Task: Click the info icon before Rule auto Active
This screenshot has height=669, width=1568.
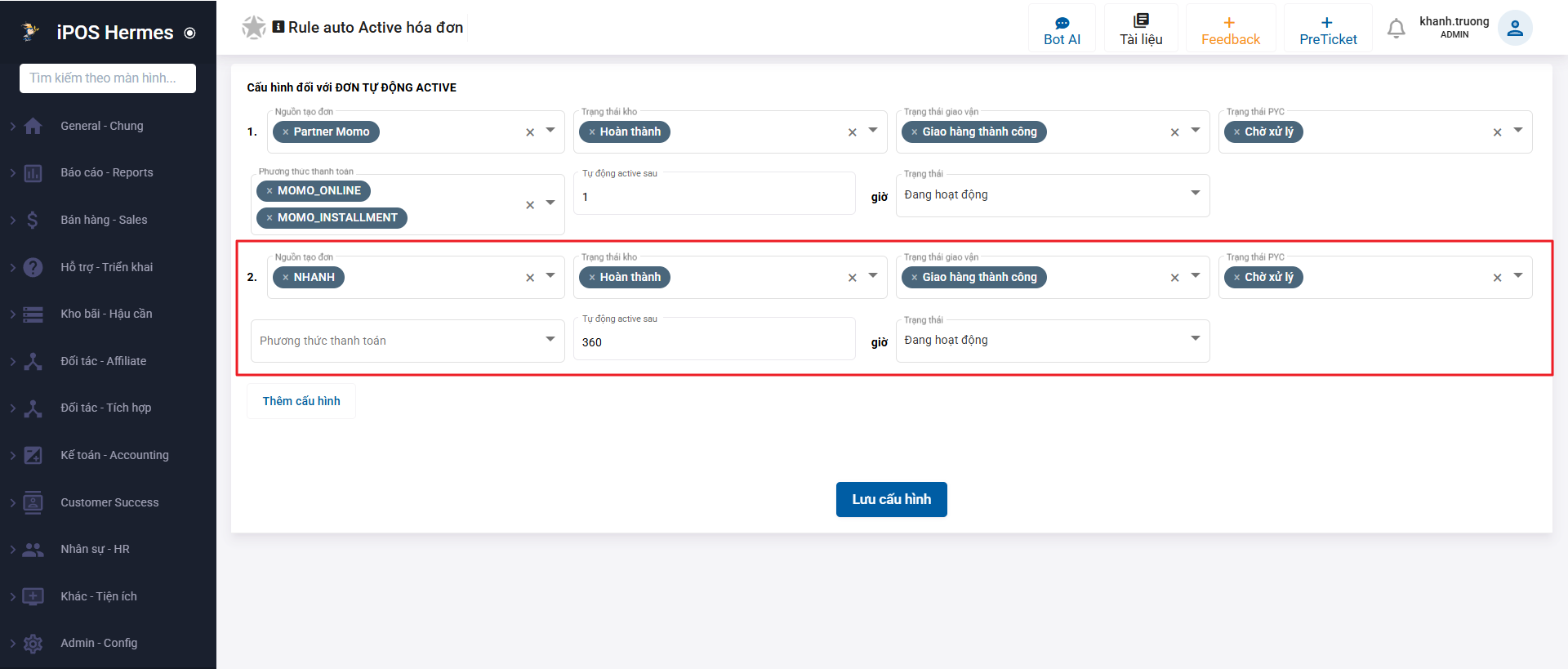Action: pos(278,27)
